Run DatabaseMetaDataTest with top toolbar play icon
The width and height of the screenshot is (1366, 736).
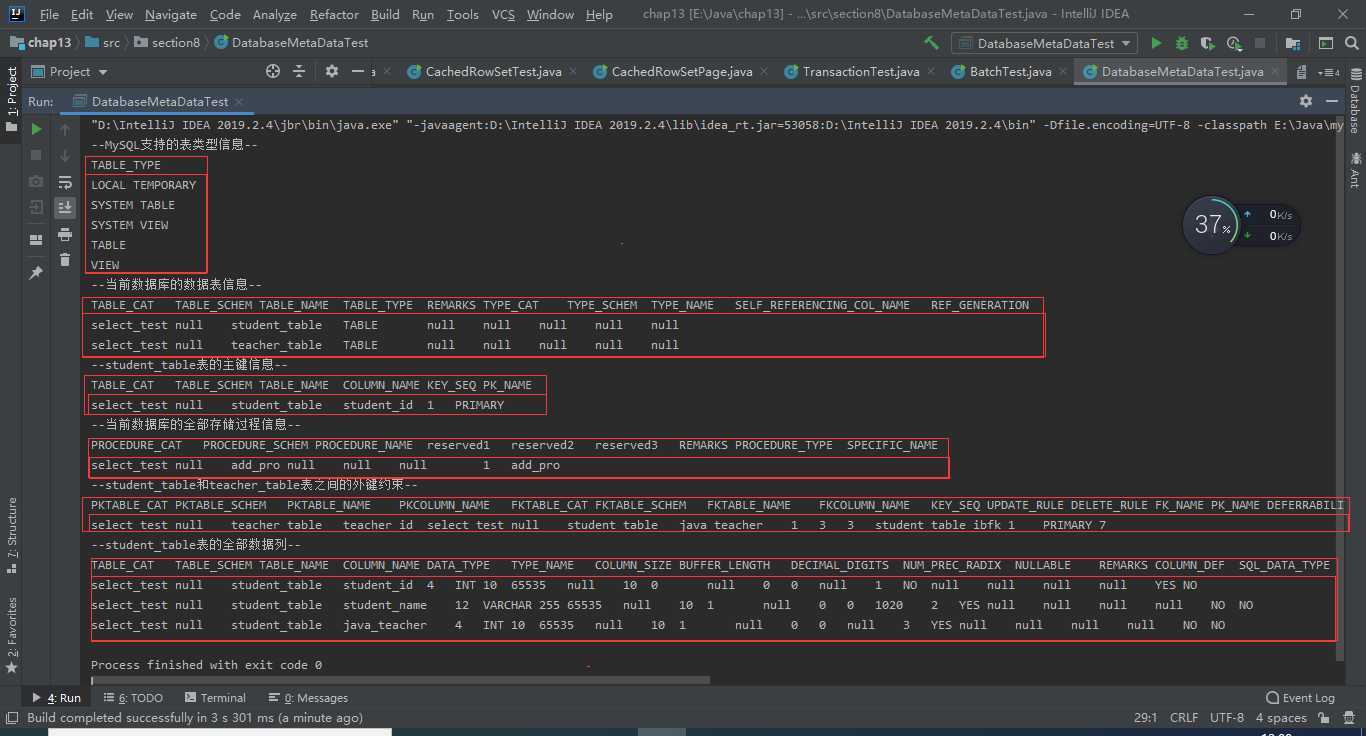tap(1157, 43)
